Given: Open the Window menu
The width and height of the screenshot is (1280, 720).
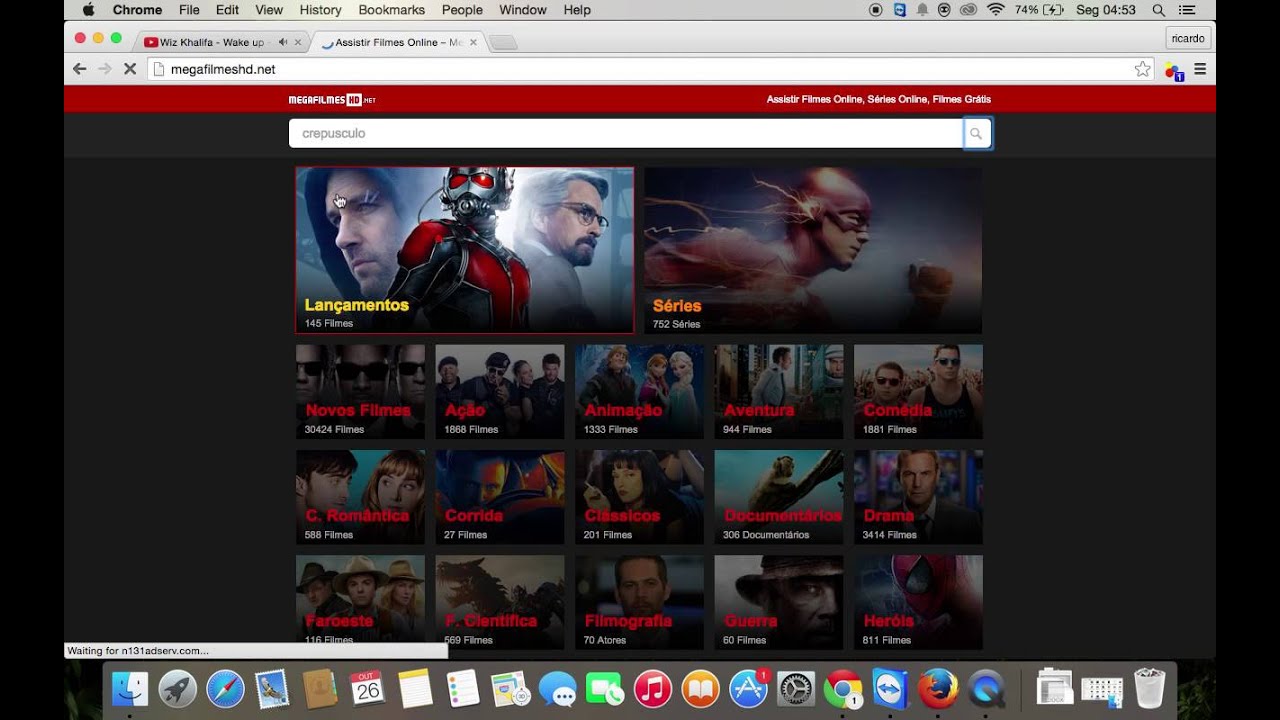Looking at the screenshot, I should (x=523, y=10).
